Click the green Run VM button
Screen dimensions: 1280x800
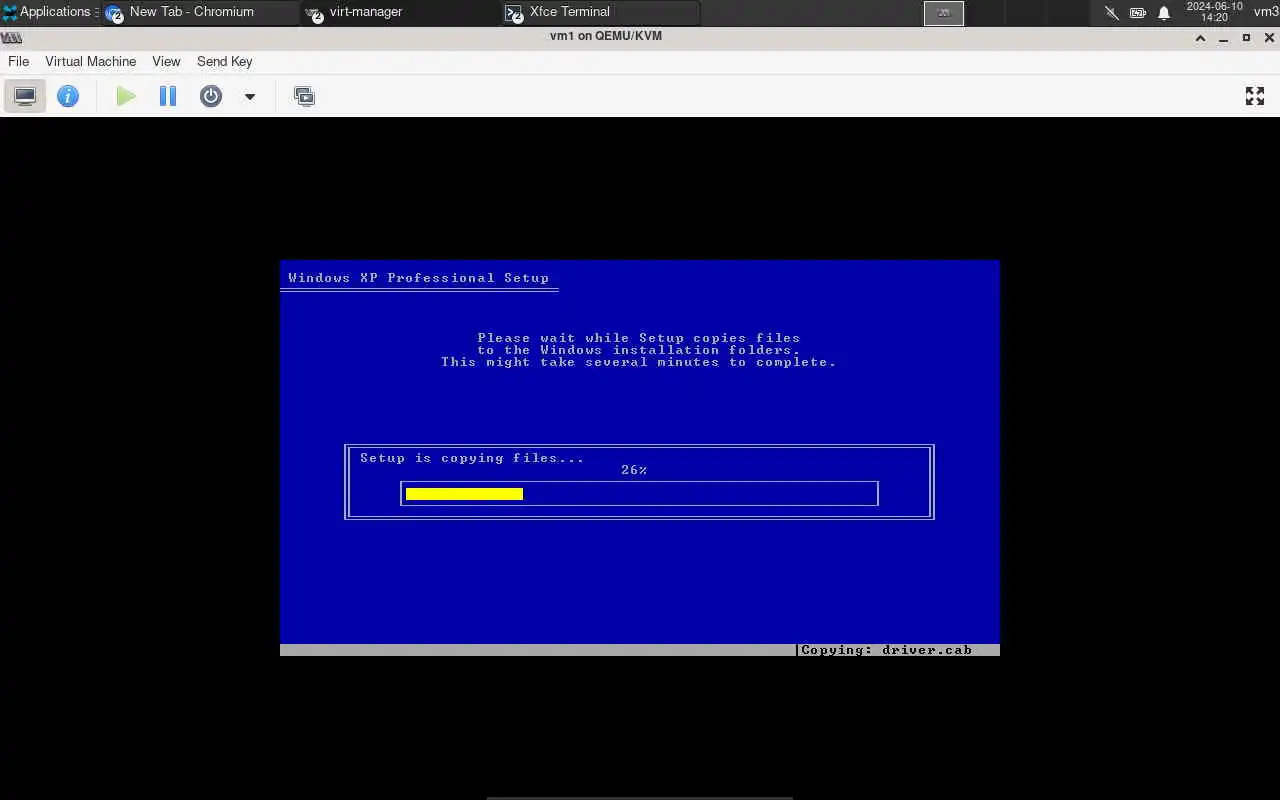pos(126,96)
